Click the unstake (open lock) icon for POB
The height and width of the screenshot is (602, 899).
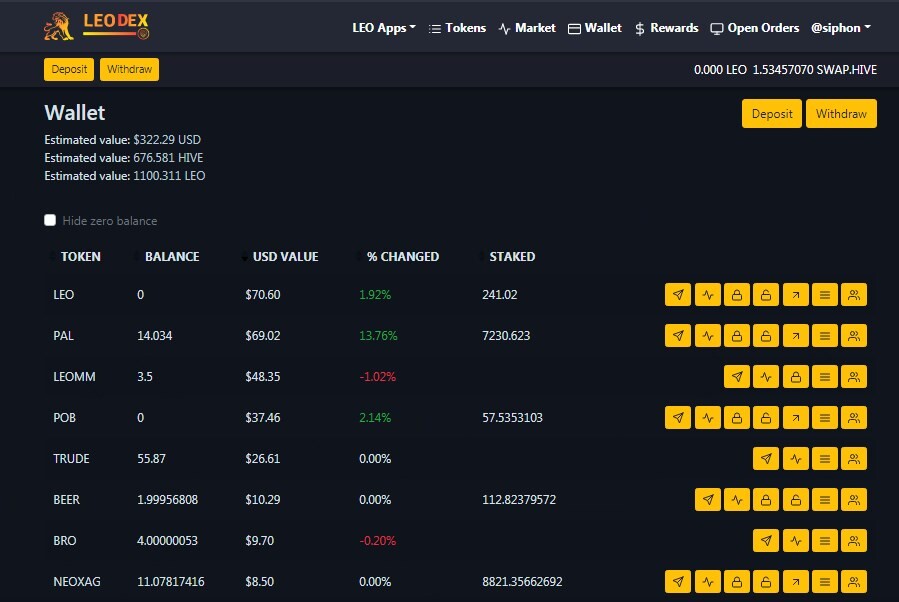click(x=766, y=418)
